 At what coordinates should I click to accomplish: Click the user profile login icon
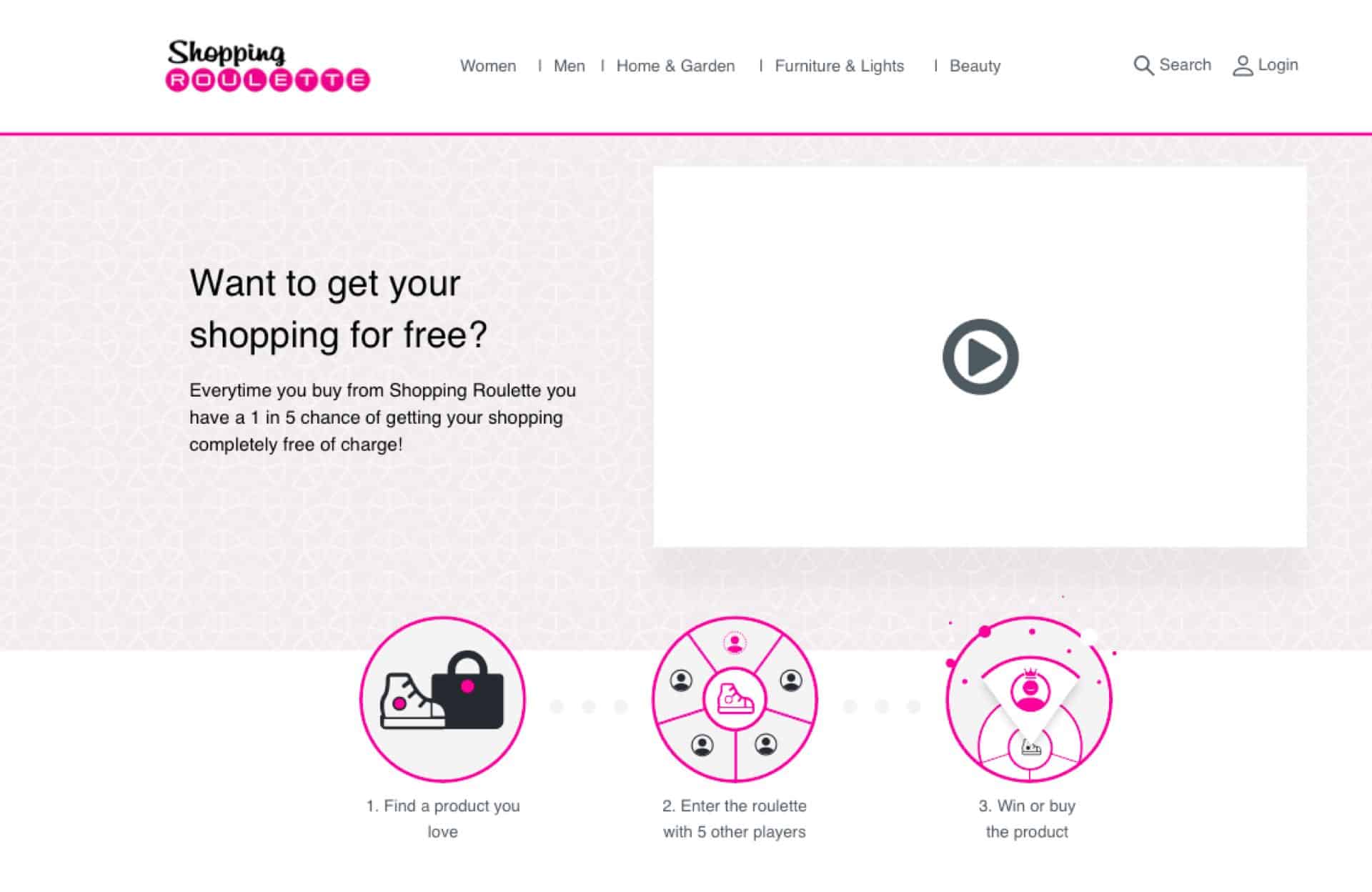[x=1243, y=66]
